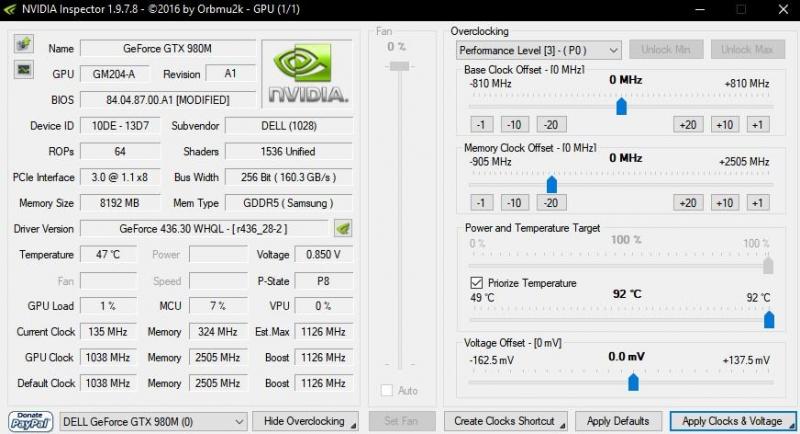Click the Est.Max value 1126 MHz
800x434 pixels.
point(323,331)
